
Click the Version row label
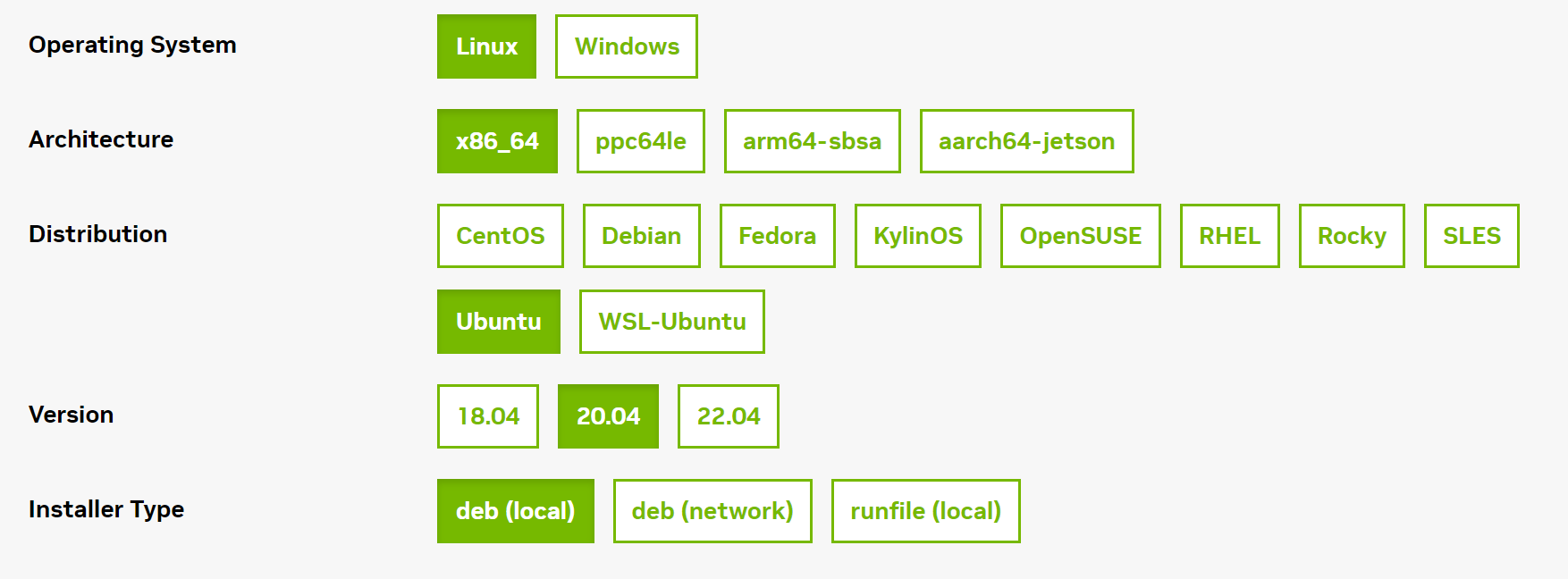pos(72,415)
